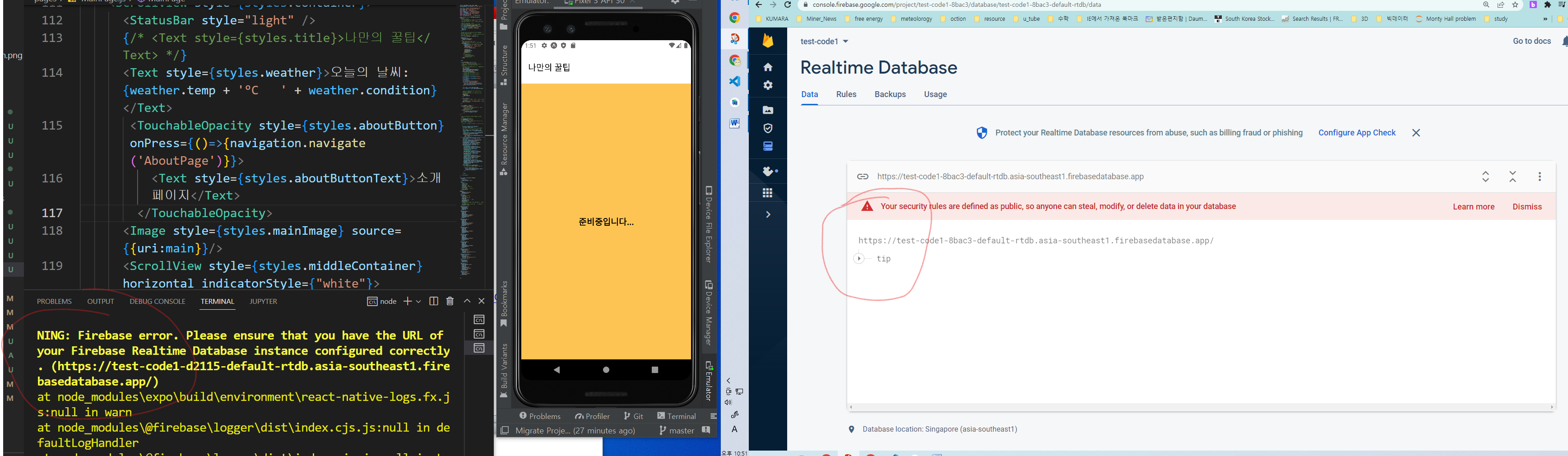The height and width of the screenshot is (456, 1568).
Task: Close the App Check protection banner
Action: tap(1416, 133)
